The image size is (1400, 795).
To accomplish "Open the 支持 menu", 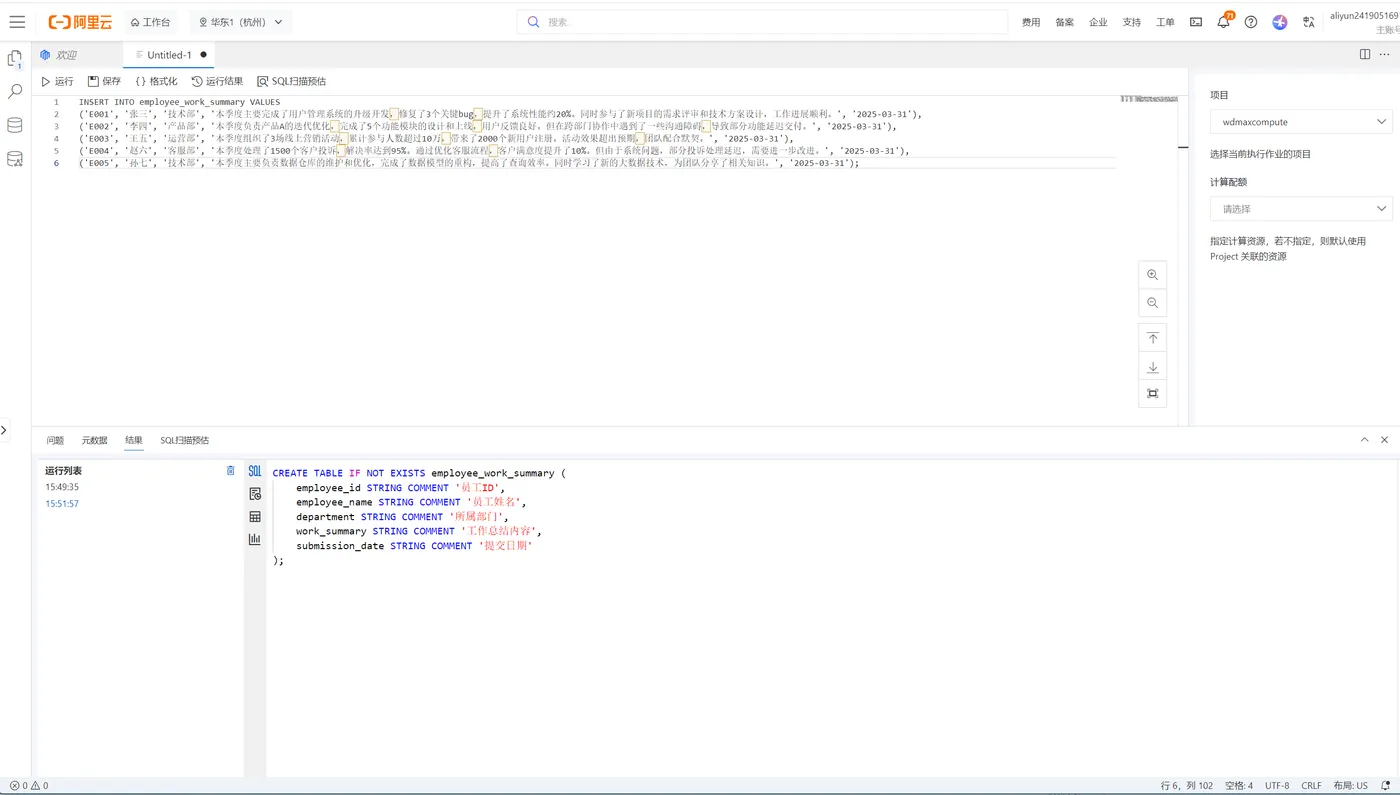I will tap(1132, 22).
